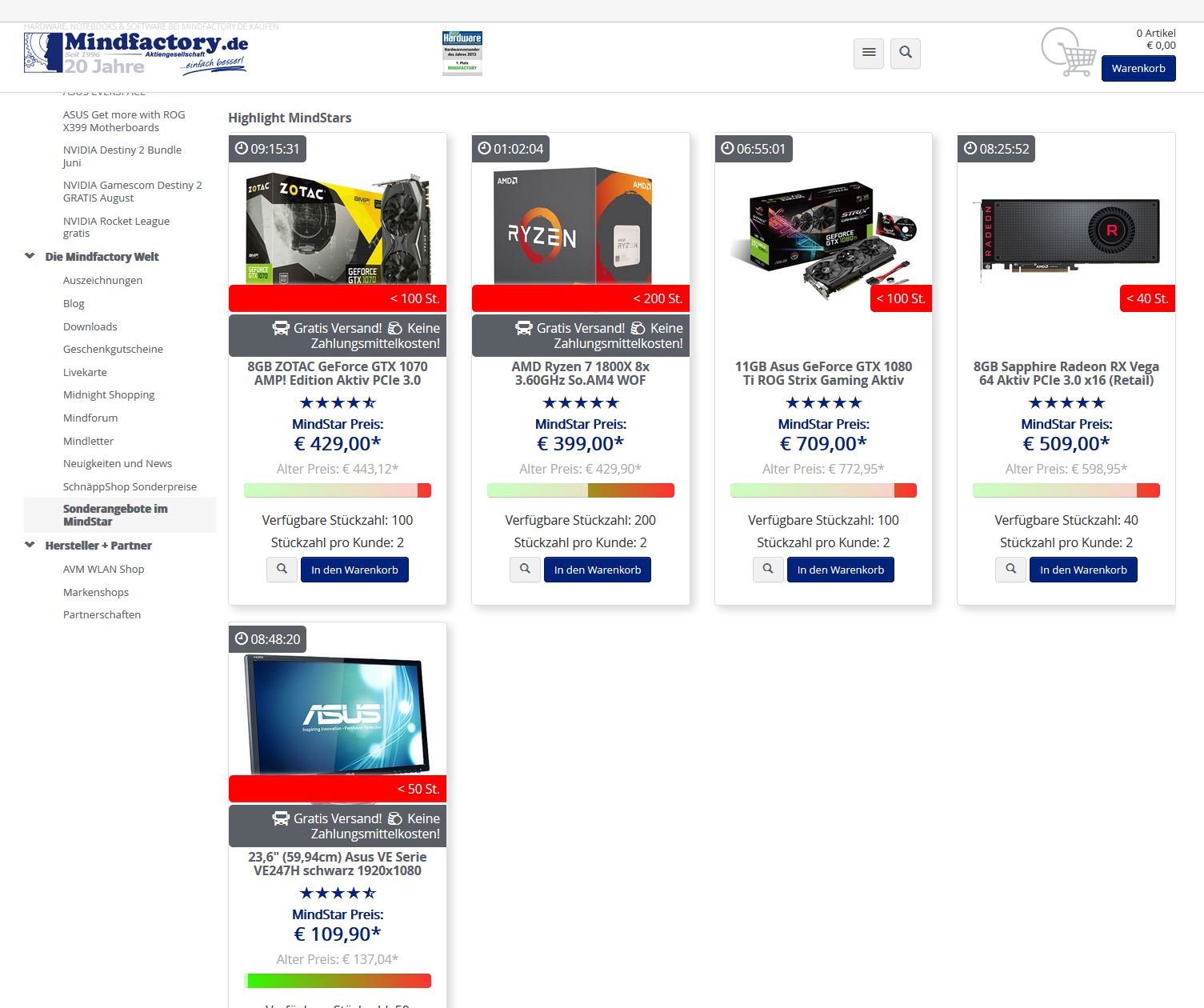Open title 8GB ZOTAC GeForce GTX 1070 AMP!
This screenshot has width=1204, height=1008.
coord(338,374)
